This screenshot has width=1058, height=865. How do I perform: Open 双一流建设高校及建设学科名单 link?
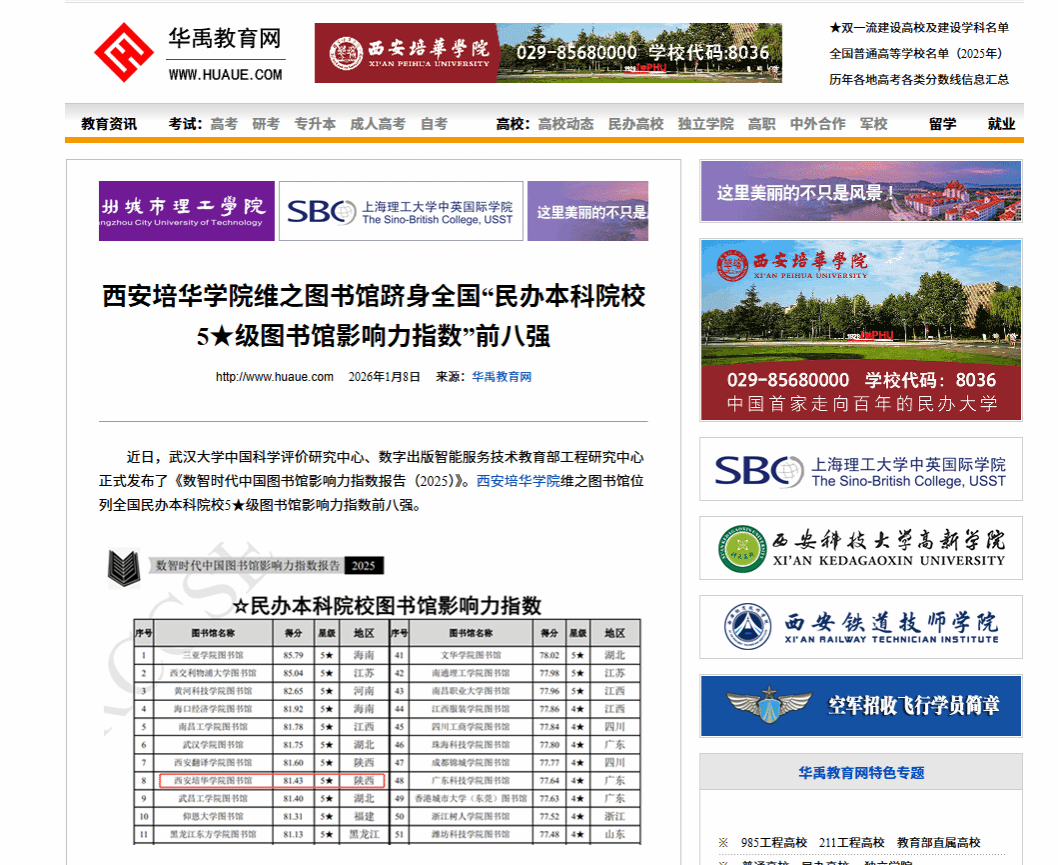[919, 28]
